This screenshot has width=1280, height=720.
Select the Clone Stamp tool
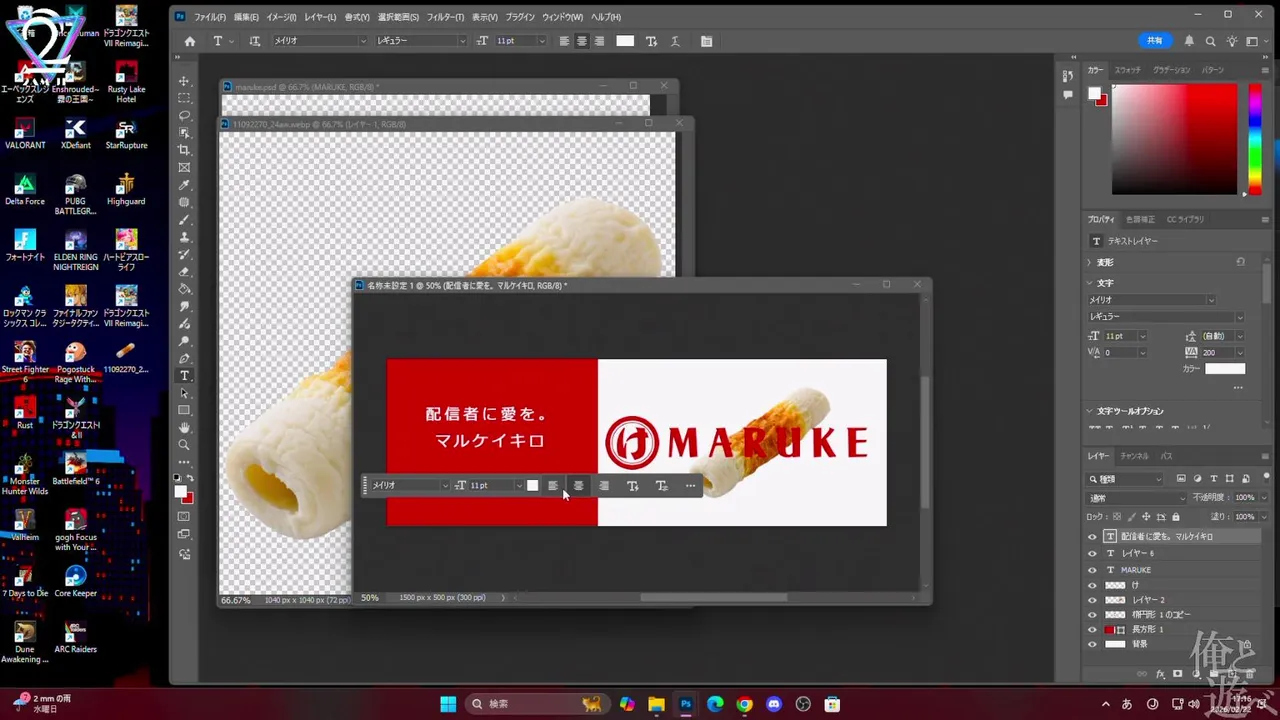184,237
